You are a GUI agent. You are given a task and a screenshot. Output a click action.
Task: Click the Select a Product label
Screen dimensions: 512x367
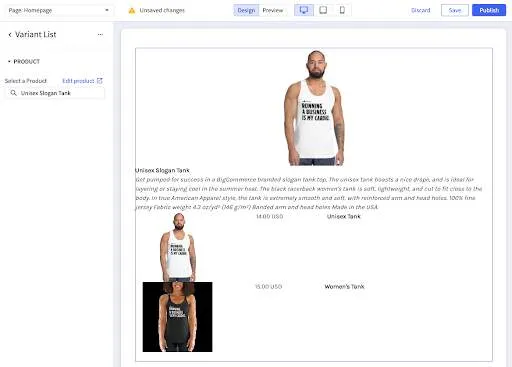(x=26, y=81)
